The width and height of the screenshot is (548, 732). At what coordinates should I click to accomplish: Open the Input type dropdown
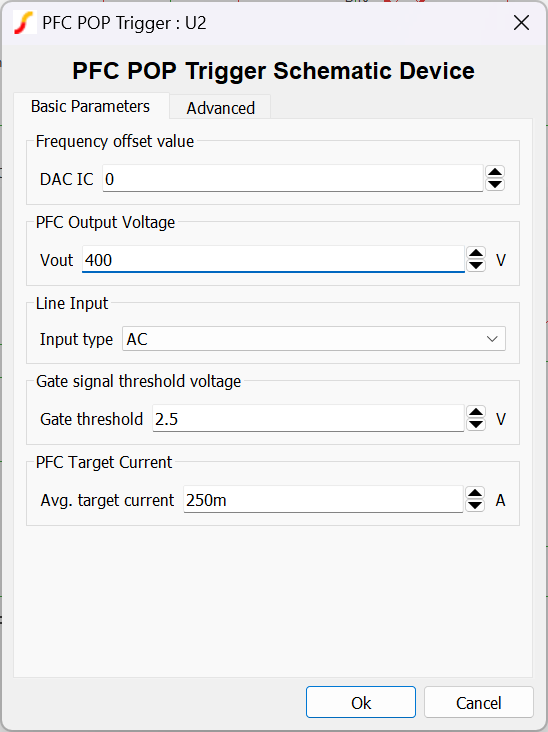[x=314, y=339]
